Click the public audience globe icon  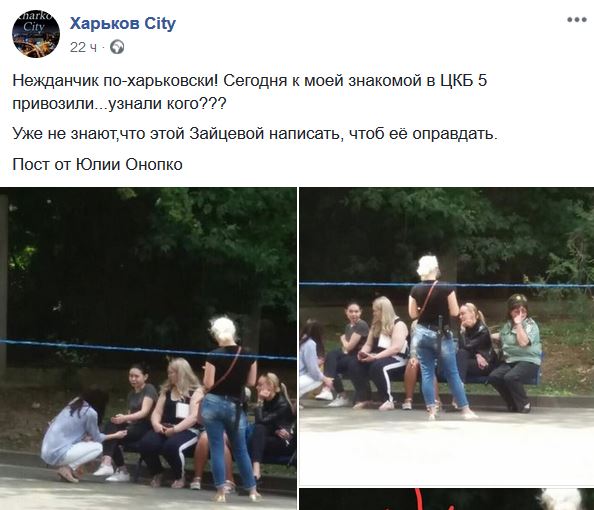117,47
